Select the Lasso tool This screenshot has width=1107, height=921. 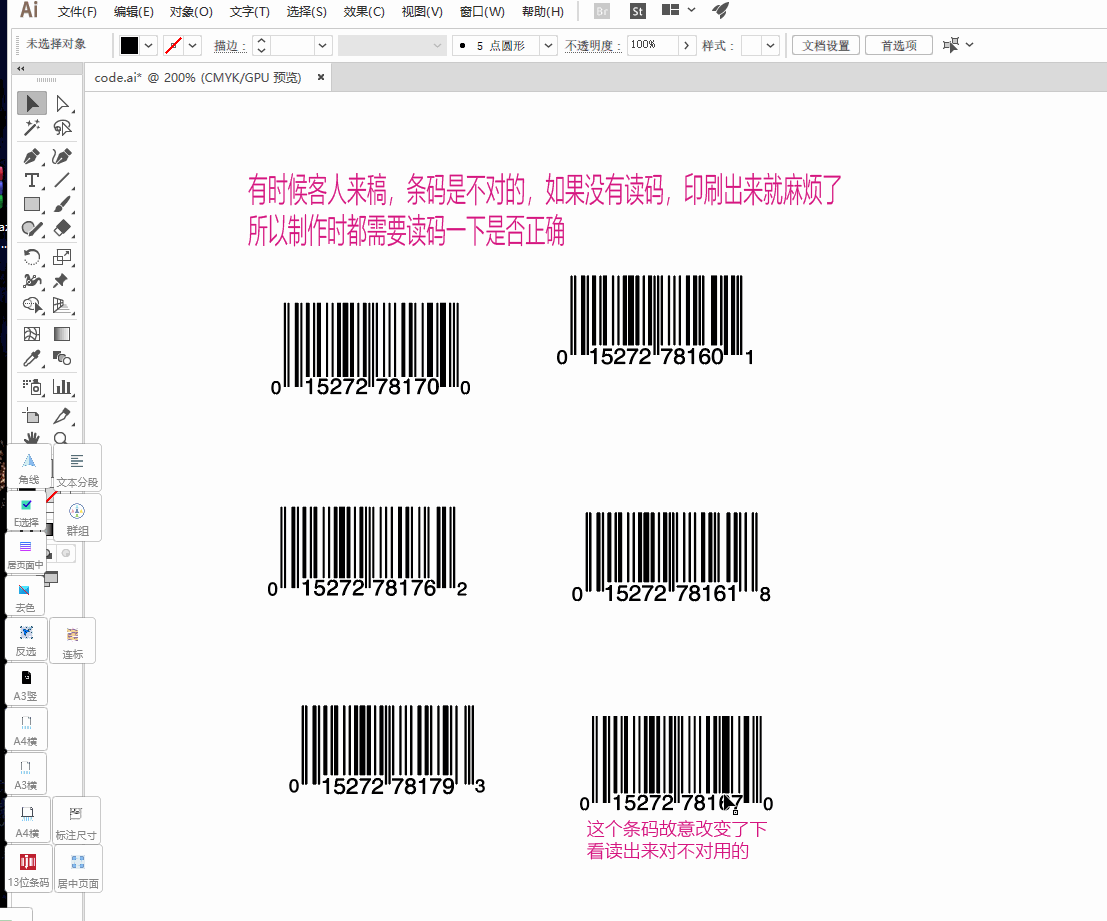coord(62,128)
